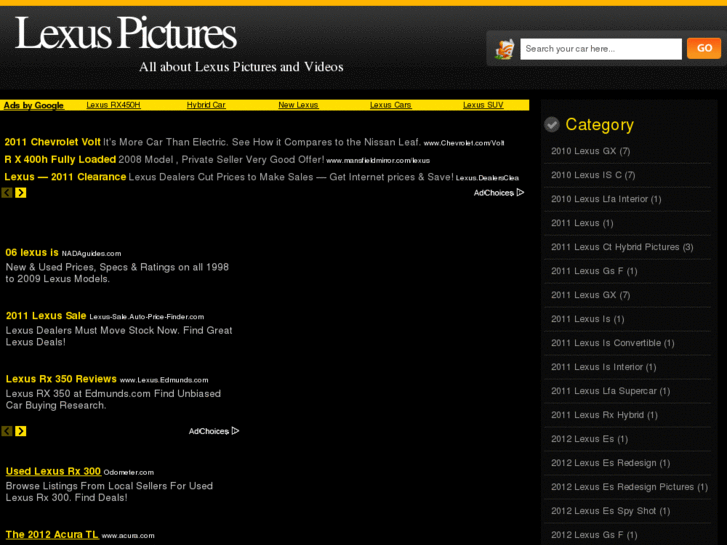Select category 2010 Lexus GX (7)
This screenshot has width=727, height=545.
point(590,151)
